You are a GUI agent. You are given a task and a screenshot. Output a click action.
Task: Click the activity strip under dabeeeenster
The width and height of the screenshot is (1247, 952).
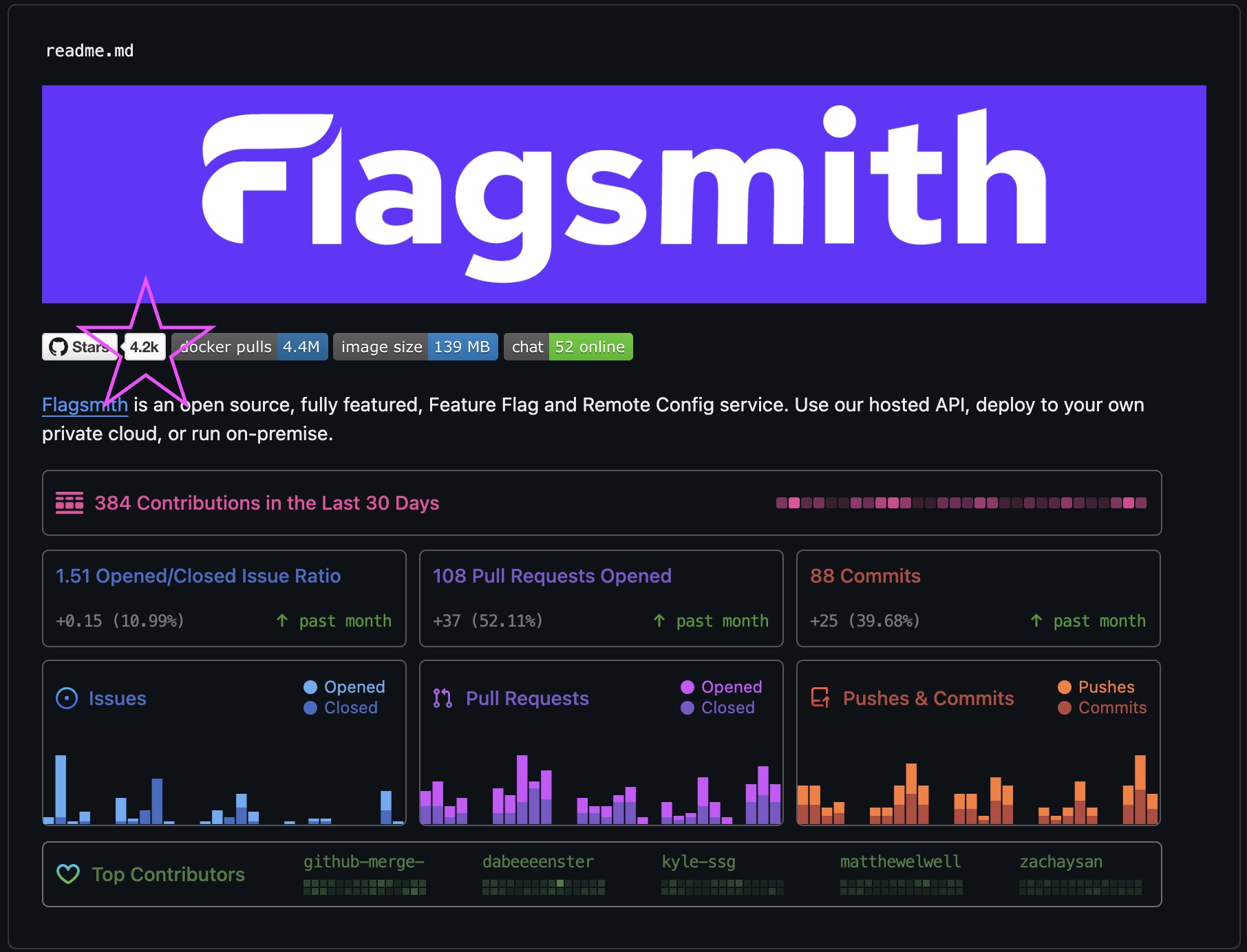(544, 887)
